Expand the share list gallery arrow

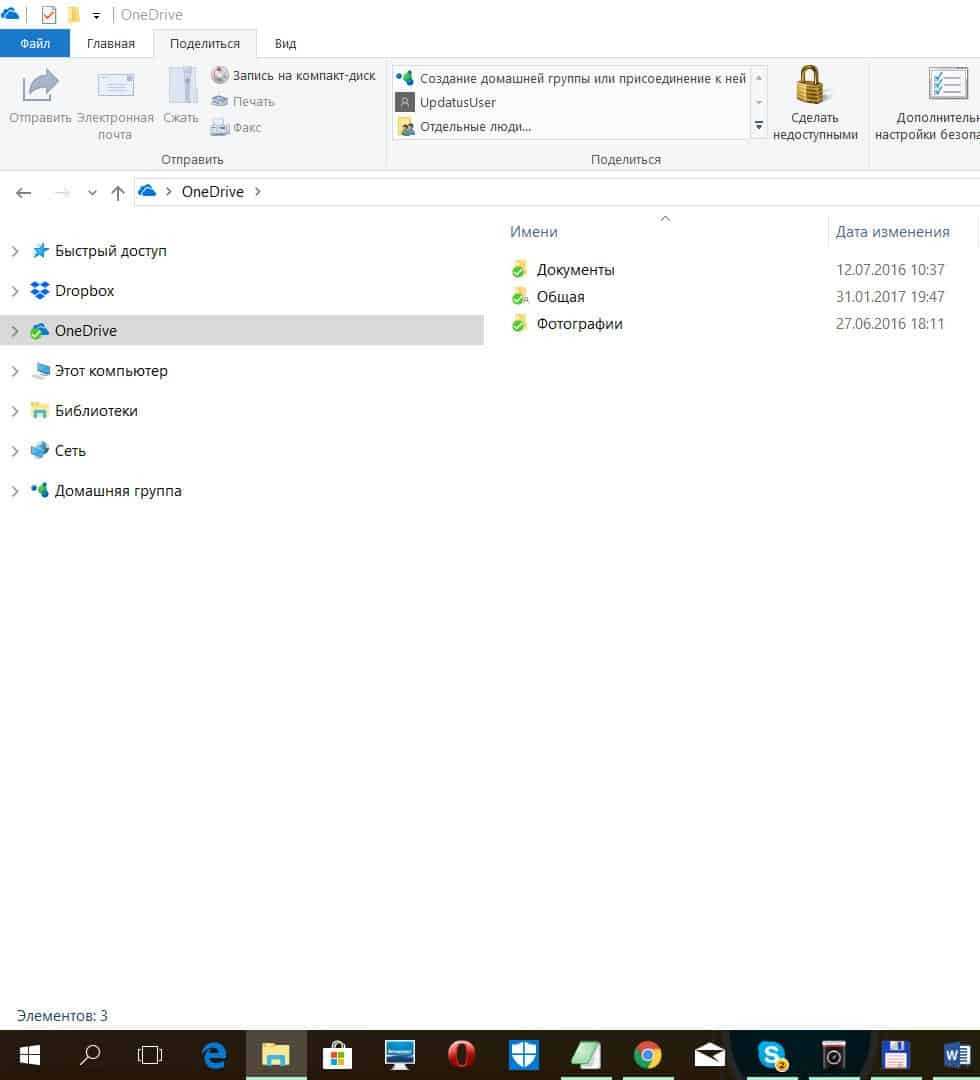[759, 126]
